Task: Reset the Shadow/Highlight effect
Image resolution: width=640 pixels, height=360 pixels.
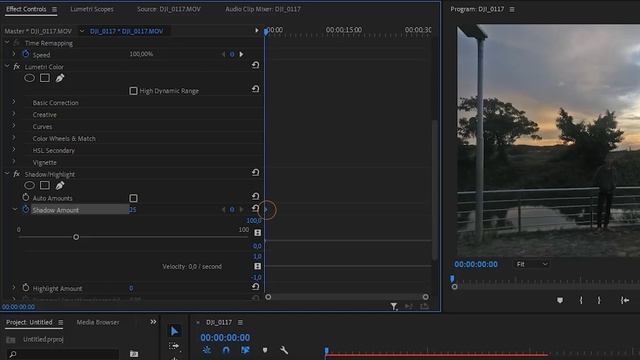Action: click(x=256, y=173)
